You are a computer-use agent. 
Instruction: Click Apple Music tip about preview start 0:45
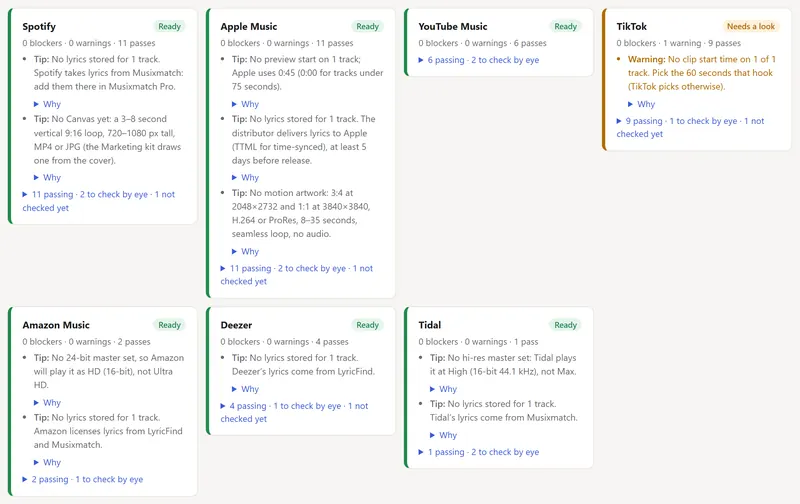click(308, 73)
